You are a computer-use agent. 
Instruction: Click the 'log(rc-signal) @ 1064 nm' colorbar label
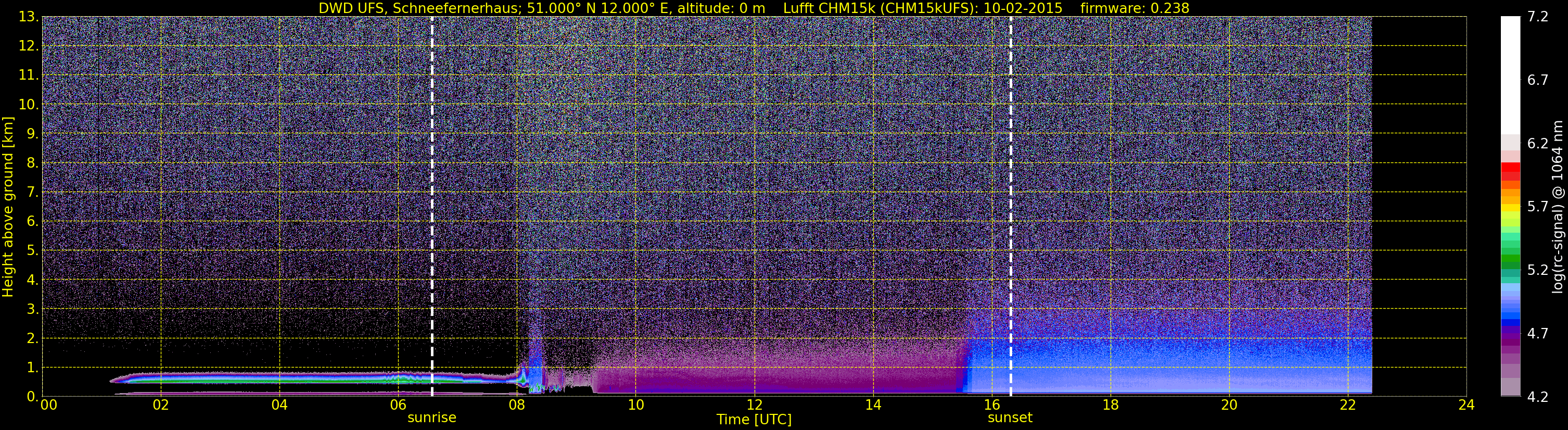1558,207
